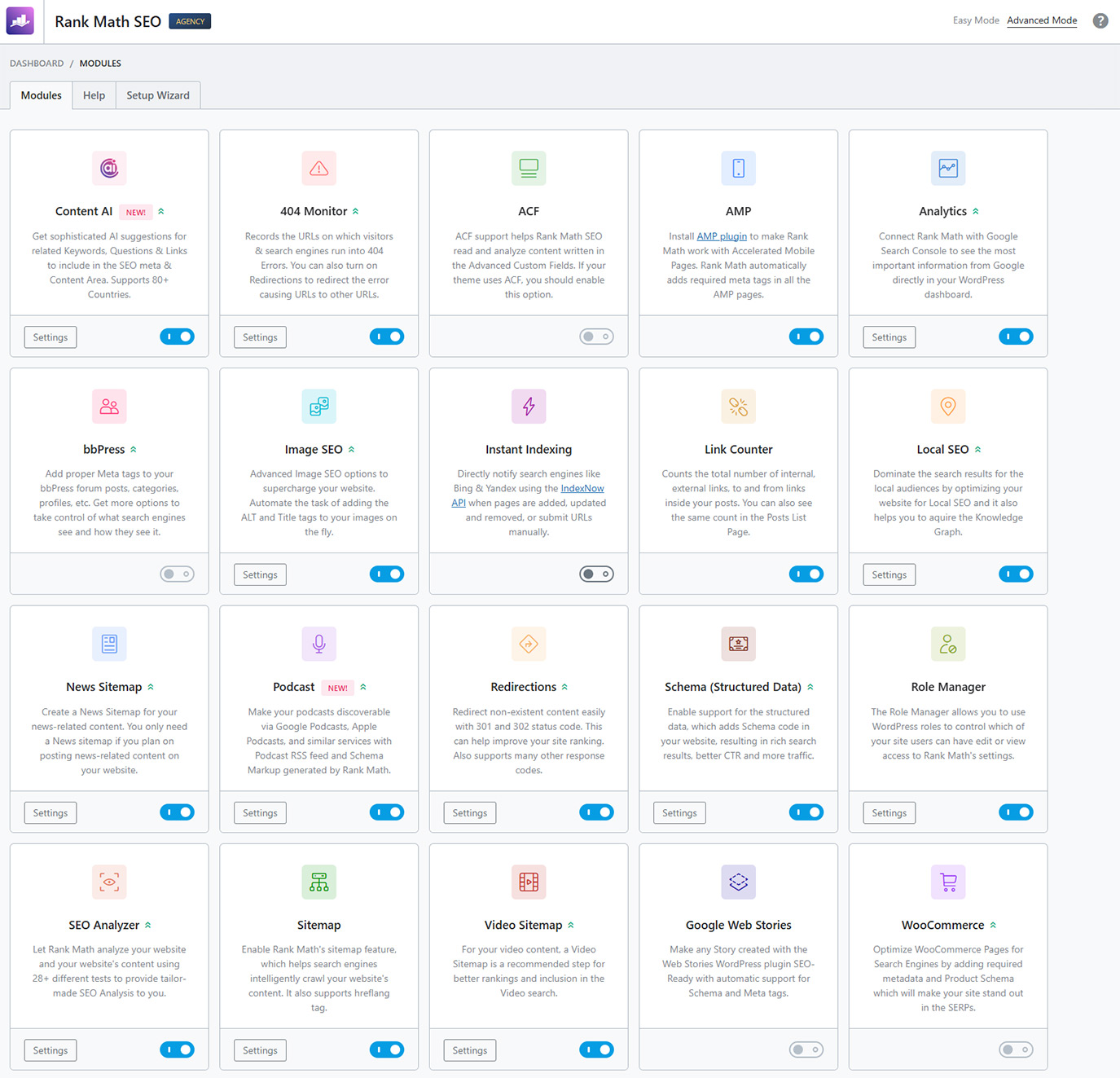Open Image SEO Settings button
Screen dimensions: 1120x1078
click(260, 575)
